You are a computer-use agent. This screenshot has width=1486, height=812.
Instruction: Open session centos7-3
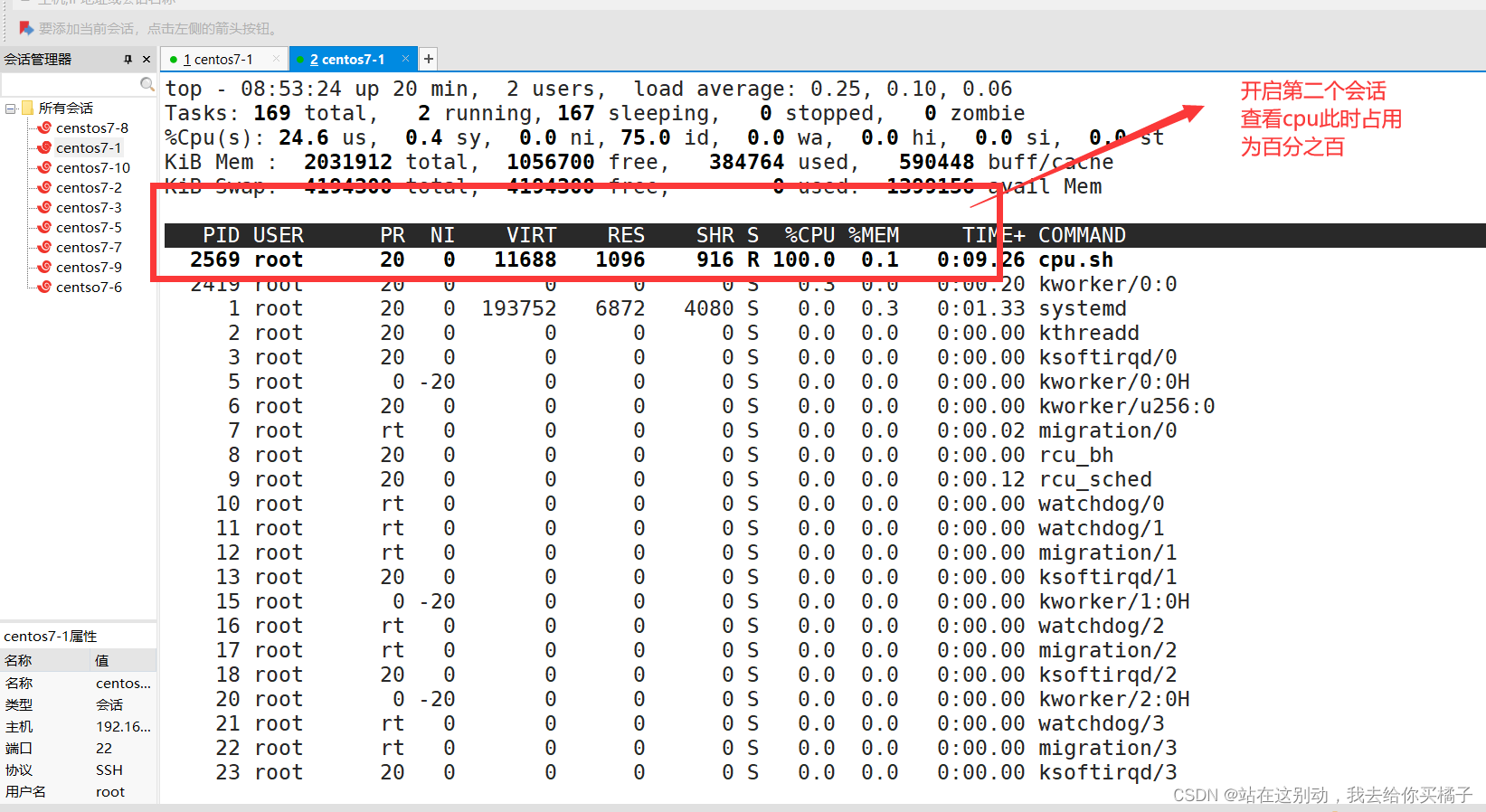tap(89, 207)
